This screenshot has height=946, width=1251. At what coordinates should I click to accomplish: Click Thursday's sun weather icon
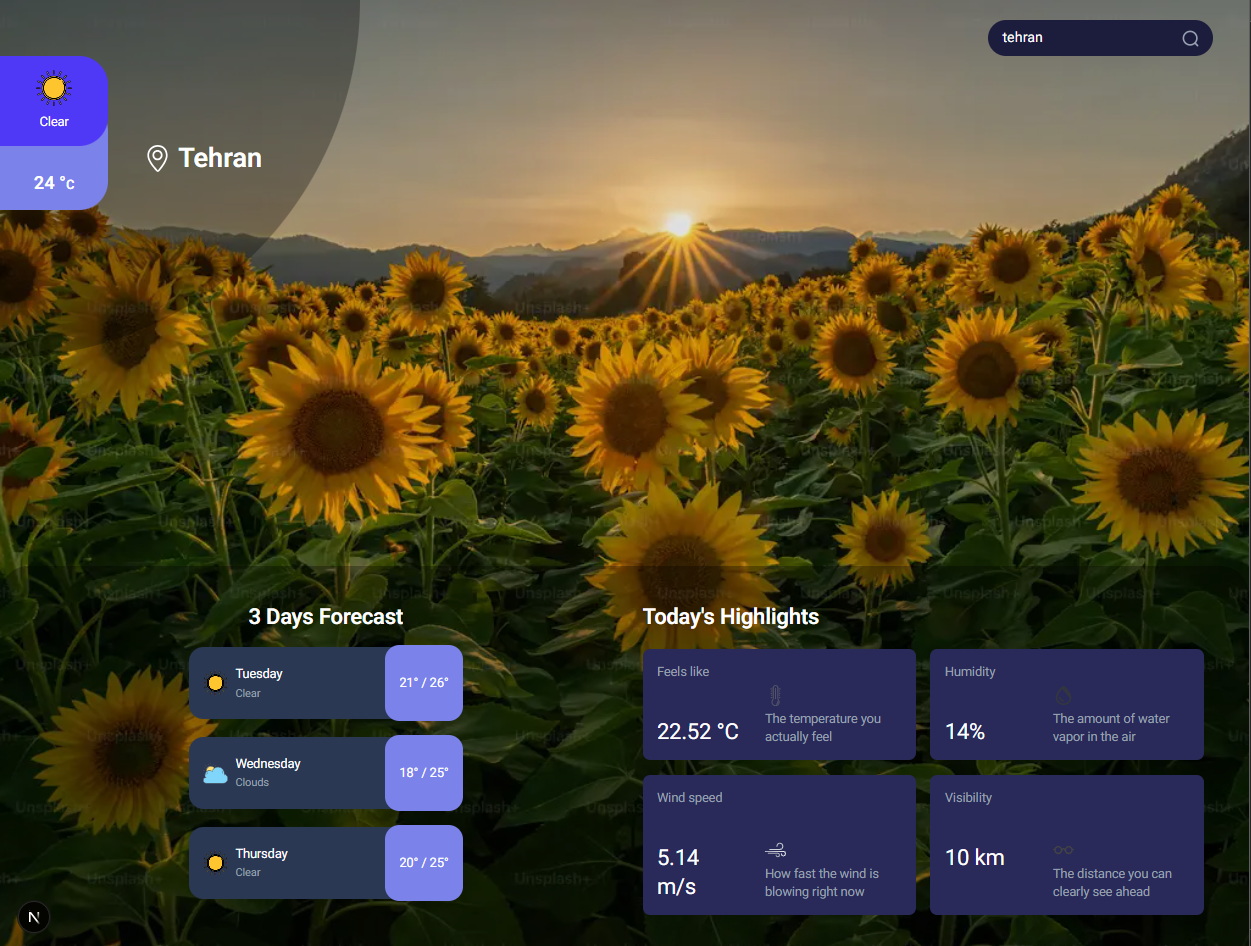(215, 862)
